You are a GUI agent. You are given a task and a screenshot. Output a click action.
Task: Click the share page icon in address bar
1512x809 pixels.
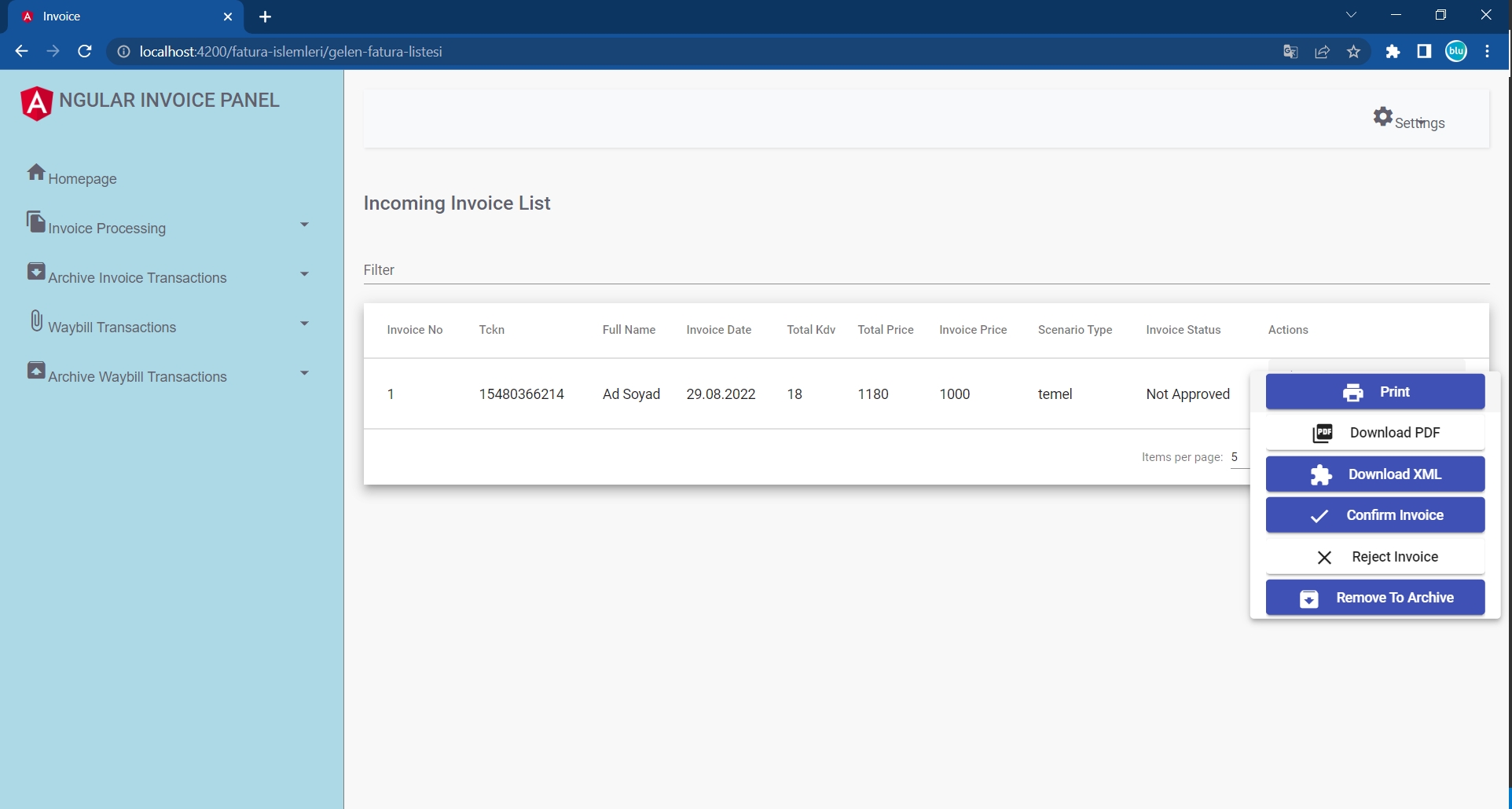(x=1323, y=52)
